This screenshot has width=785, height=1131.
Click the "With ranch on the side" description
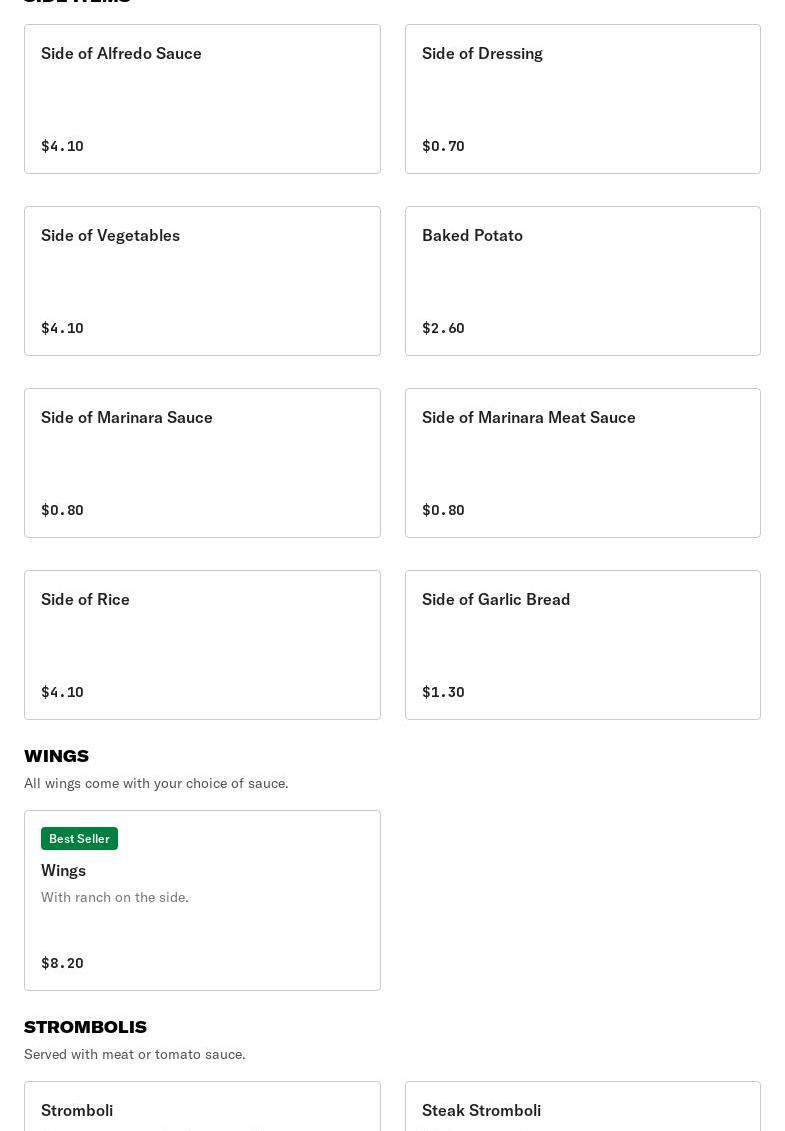point(115,897)
